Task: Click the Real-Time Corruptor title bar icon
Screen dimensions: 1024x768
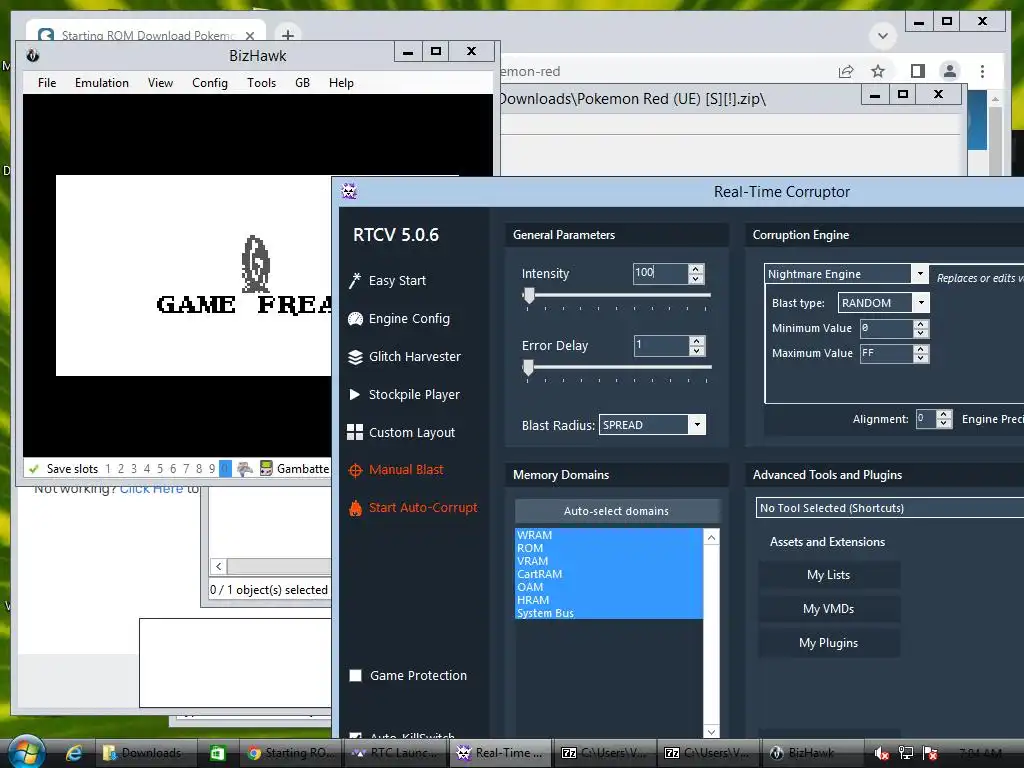Action: click(349, 191)
